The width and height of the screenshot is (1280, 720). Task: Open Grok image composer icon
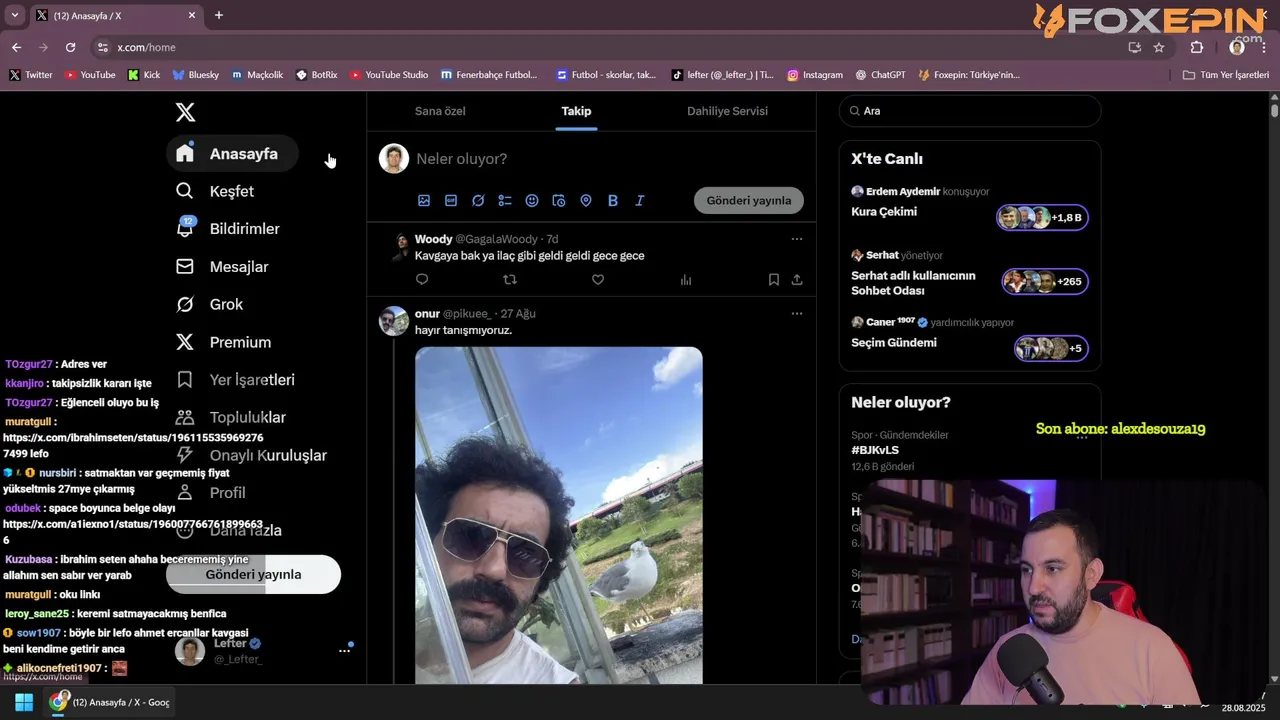478,201
